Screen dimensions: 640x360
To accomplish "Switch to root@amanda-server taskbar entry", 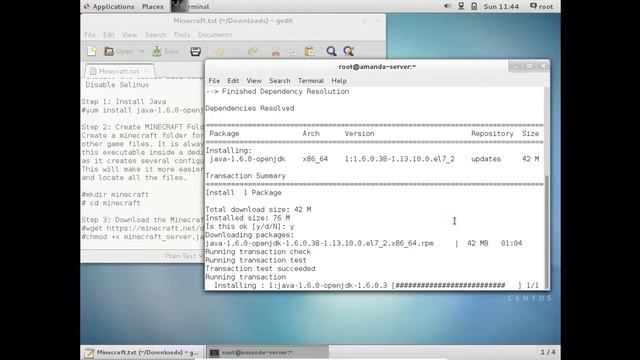I will (267, 352).
